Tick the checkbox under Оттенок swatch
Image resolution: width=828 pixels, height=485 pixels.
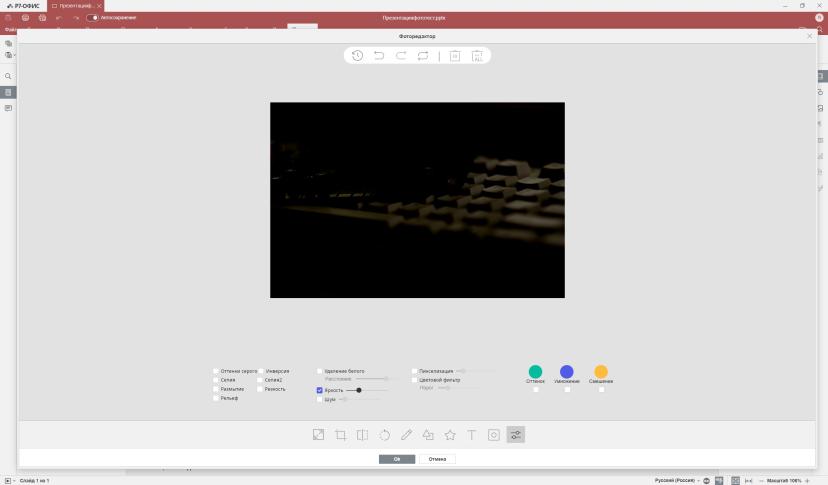(x=536, y=390)
